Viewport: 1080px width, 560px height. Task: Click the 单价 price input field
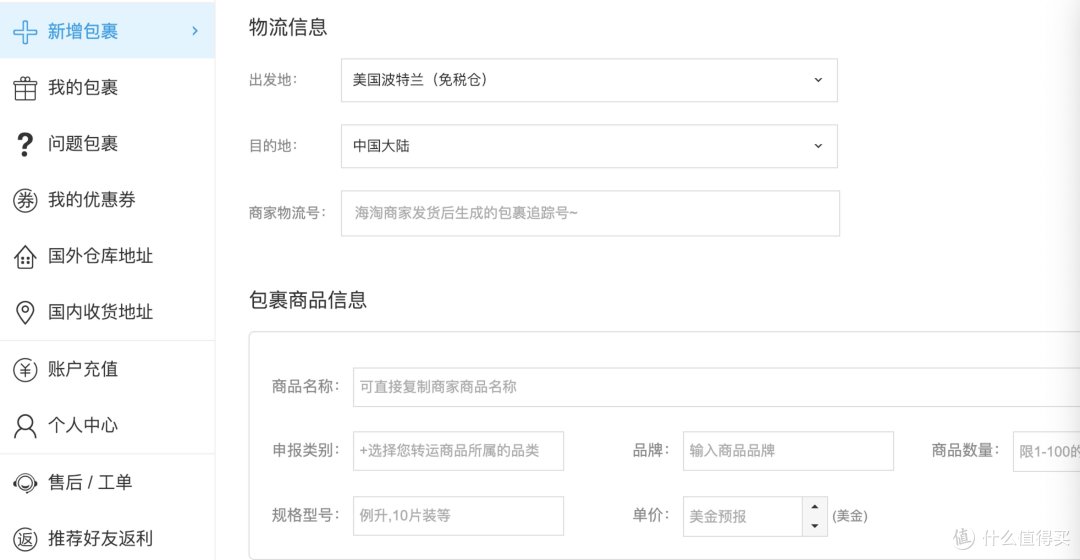point(742,517)
